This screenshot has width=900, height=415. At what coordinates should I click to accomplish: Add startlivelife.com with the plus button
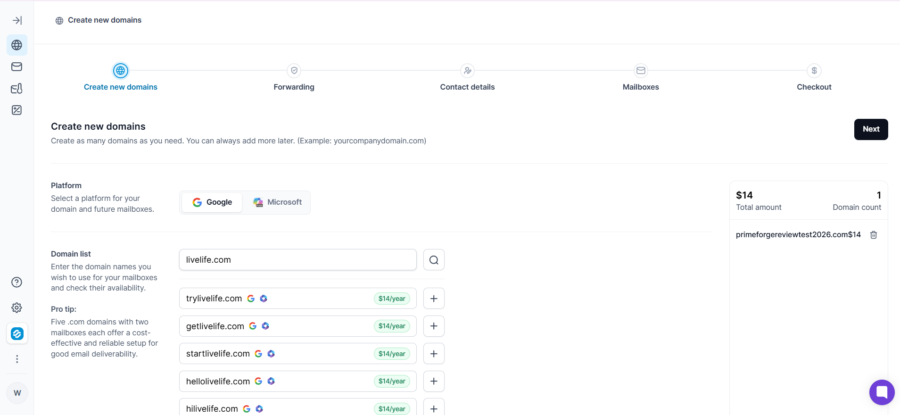434,354
